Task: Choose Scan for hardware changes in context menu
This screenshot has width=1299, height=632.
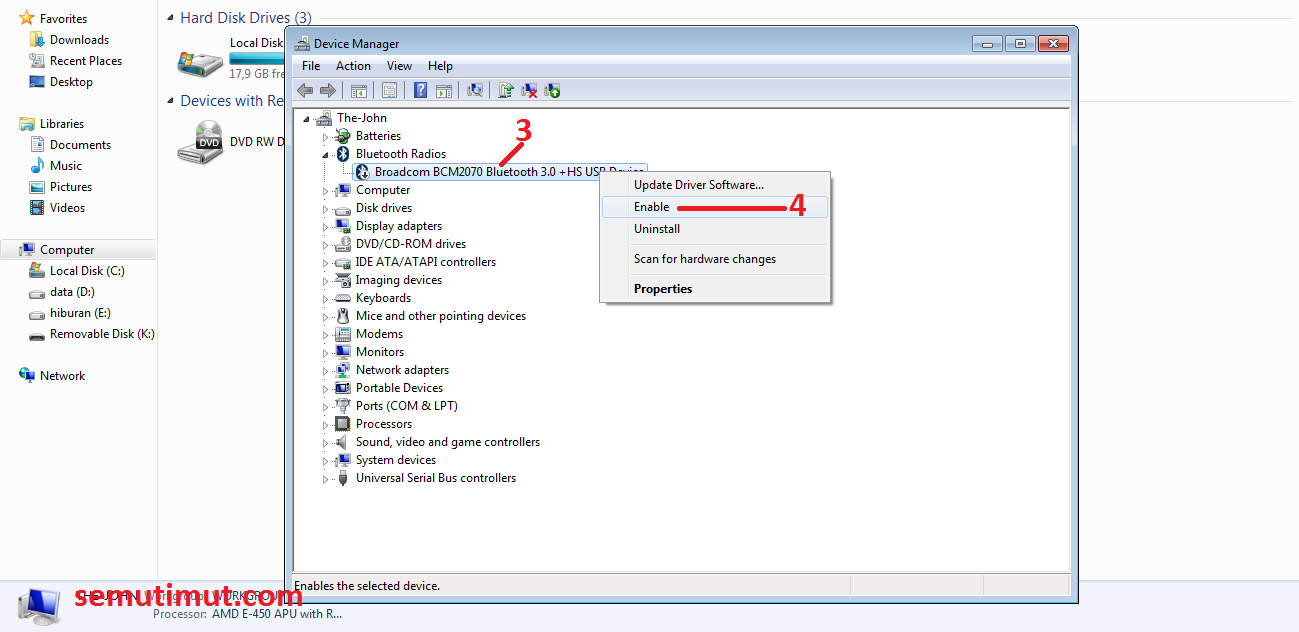Action: [x=715, y=259]
